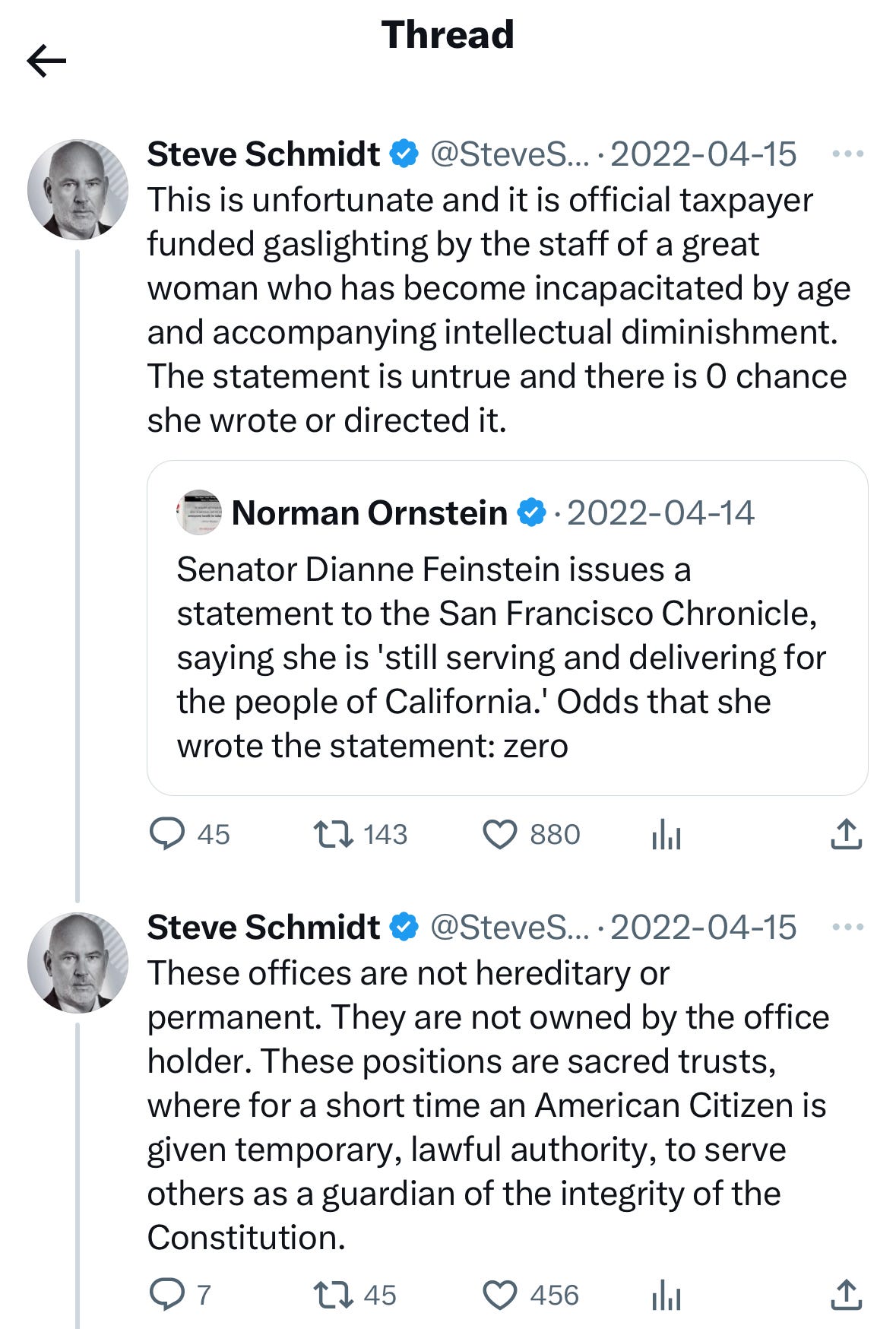This screenshot has width=896, height=1329.
Task: Share the second tweet about sacred trusts
Action: [x=846, y=1295]
